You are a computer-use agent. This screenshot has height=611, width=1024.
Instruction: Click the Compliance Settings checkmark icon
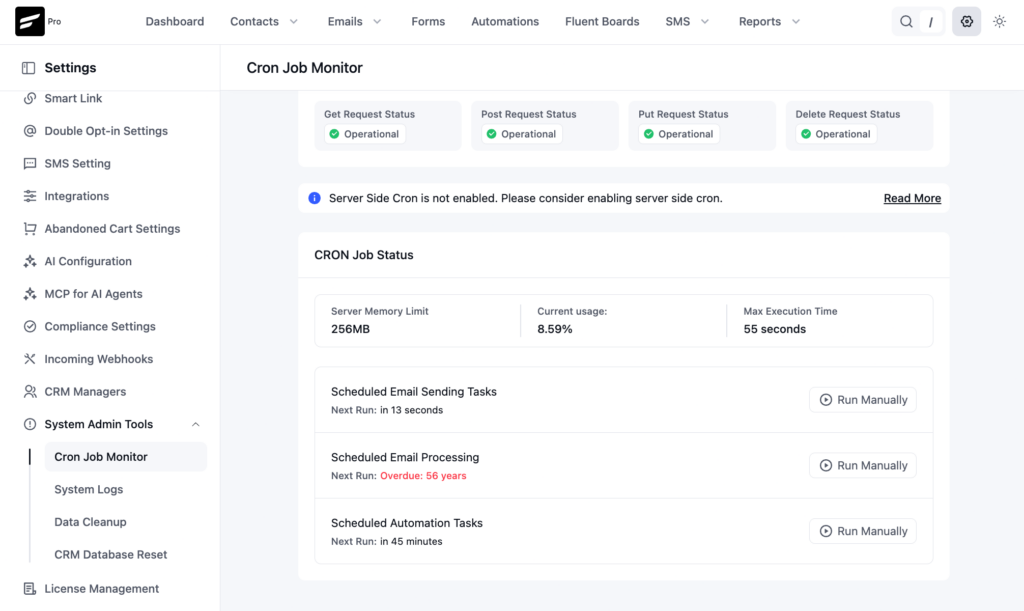(29, 327)
